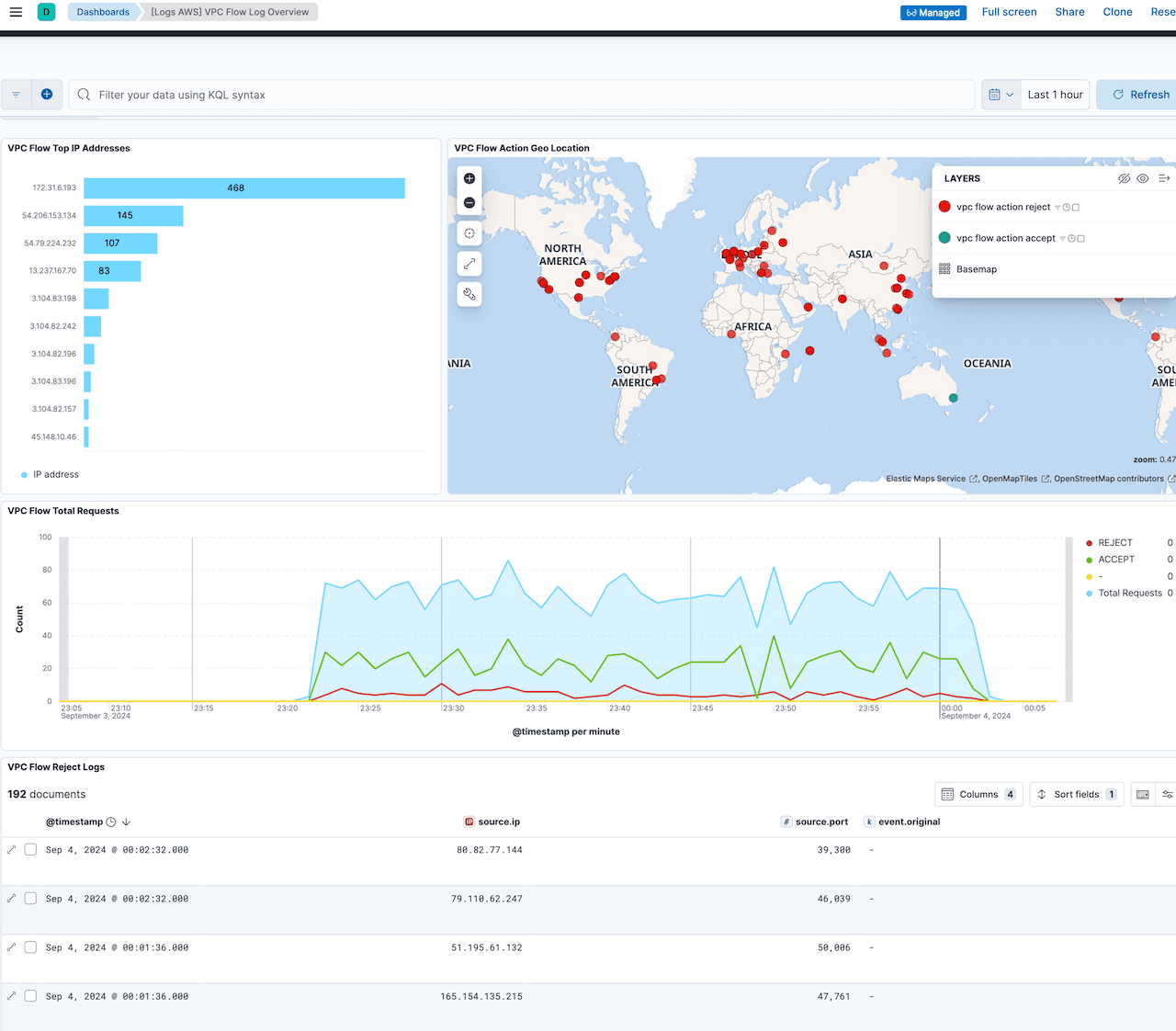The height and width of the screenshot is (1031, 1176).
Task: Open the hamburger navigation menu
Action: pyautogui.click(x=15, y=12)
